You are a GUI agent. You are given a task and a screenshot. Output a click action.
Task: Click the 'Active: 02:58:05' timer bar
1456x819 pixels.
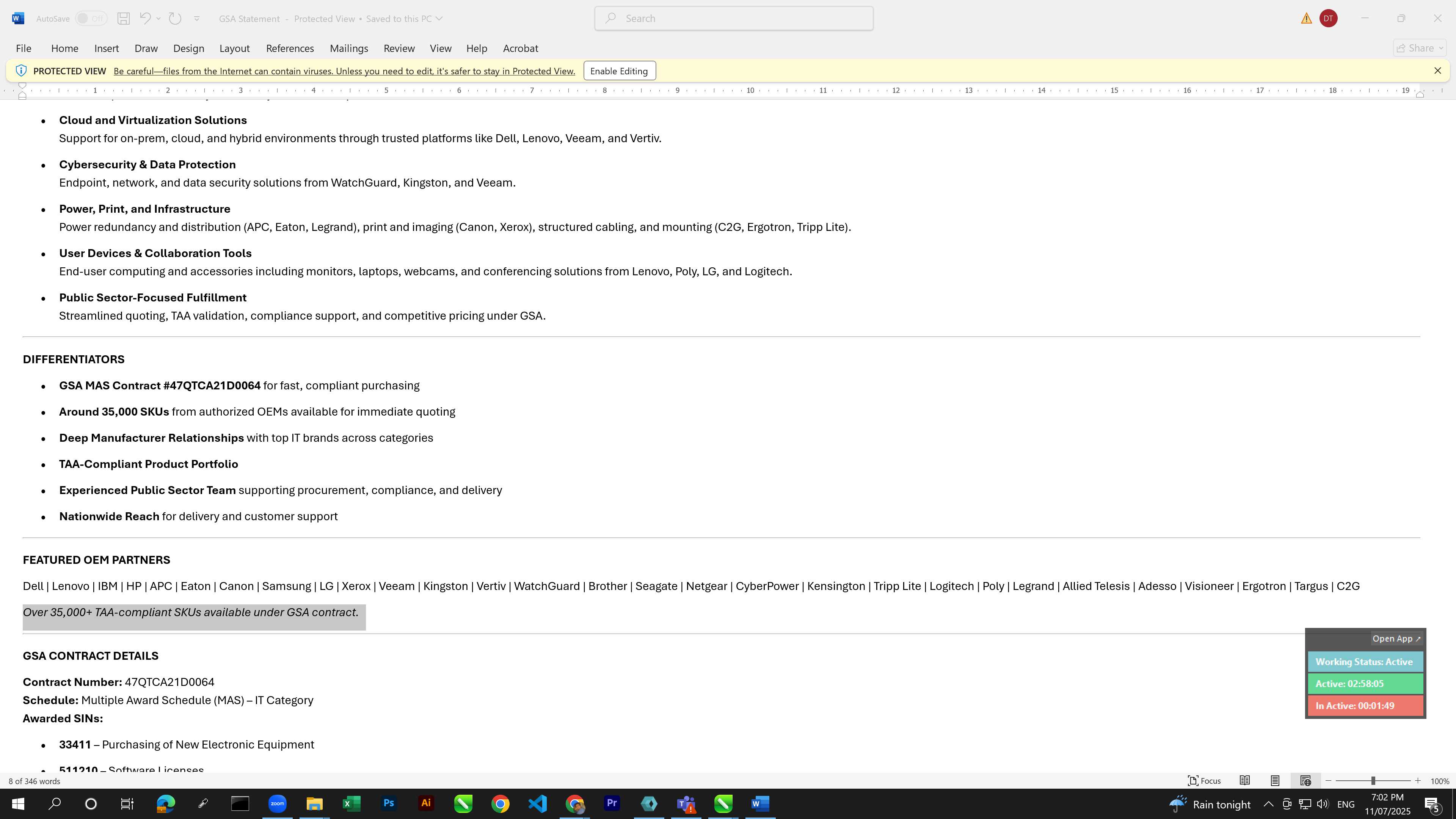pyautogui.click(x=1365, y=684)
